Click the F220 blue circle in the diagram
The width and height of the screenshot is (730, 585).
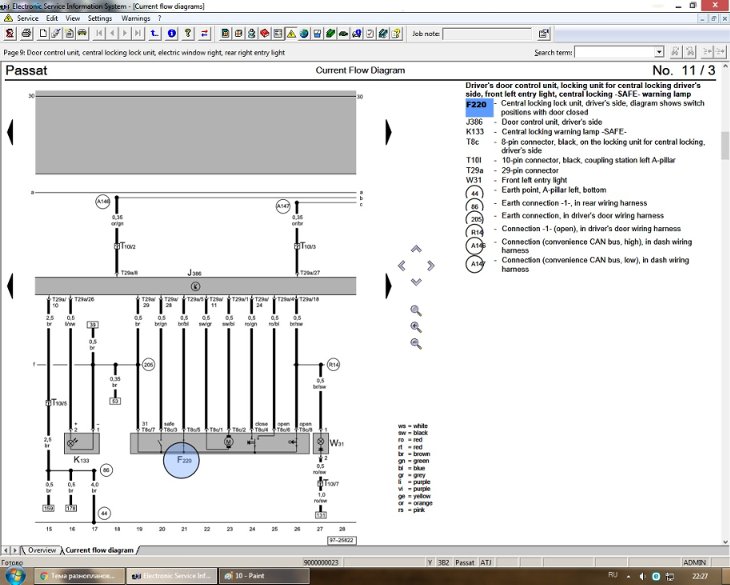coord(182,460)
